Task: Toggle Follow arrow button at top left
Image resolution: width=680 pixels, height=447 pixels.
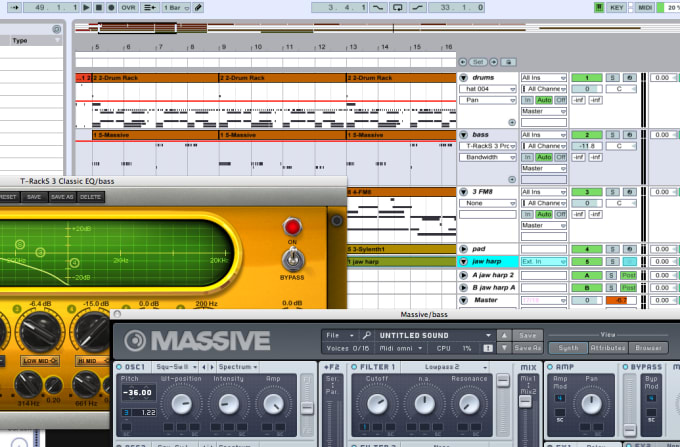Action: coord(14,7)
